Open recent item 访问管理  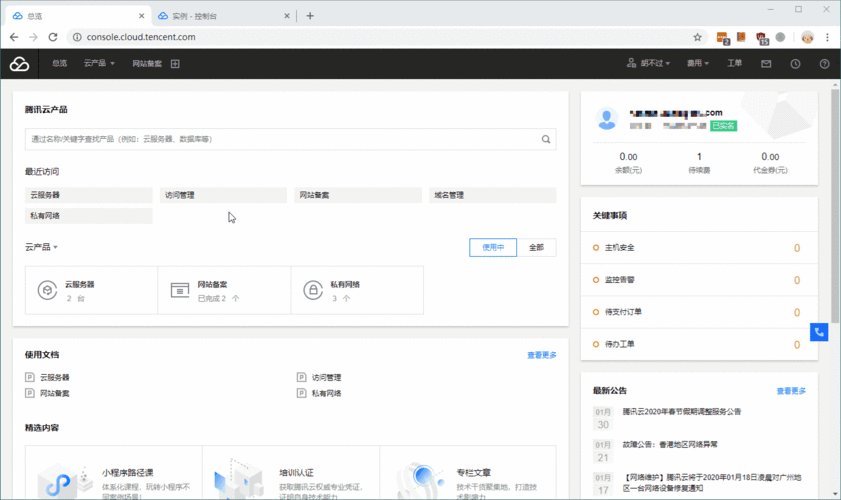223,195
